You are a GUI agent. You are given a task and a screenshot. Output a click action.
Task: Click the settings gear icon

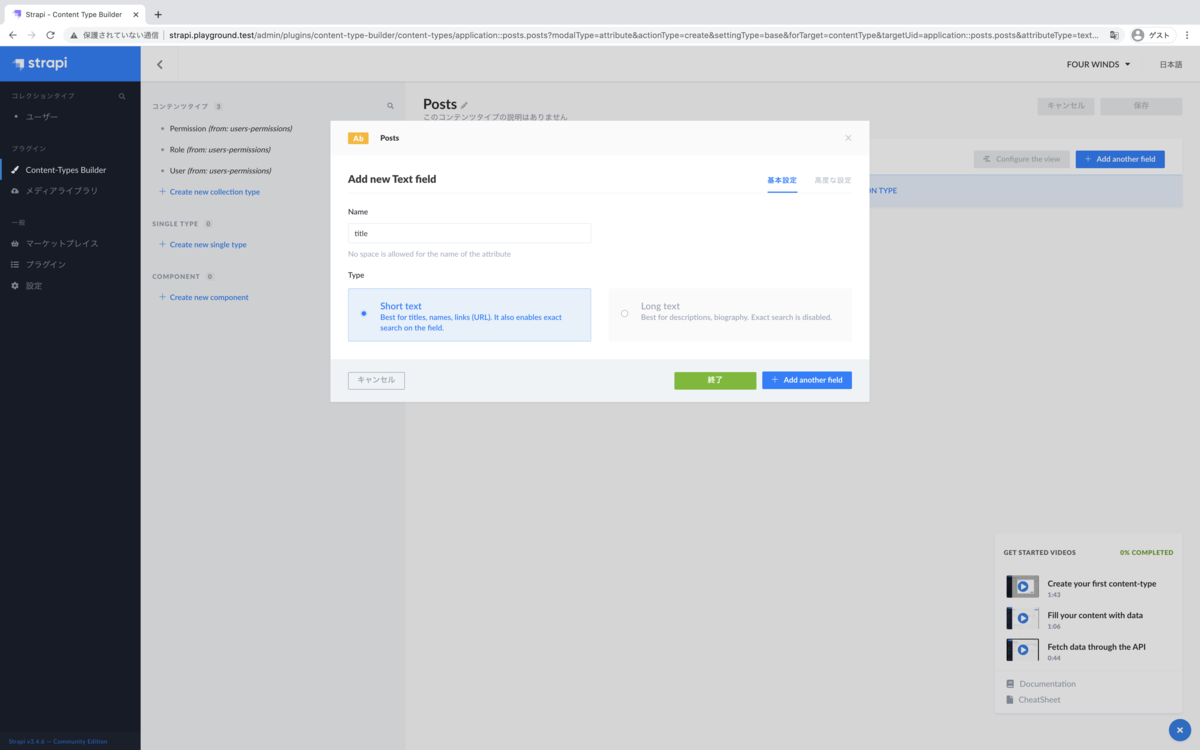pos(15,285)
